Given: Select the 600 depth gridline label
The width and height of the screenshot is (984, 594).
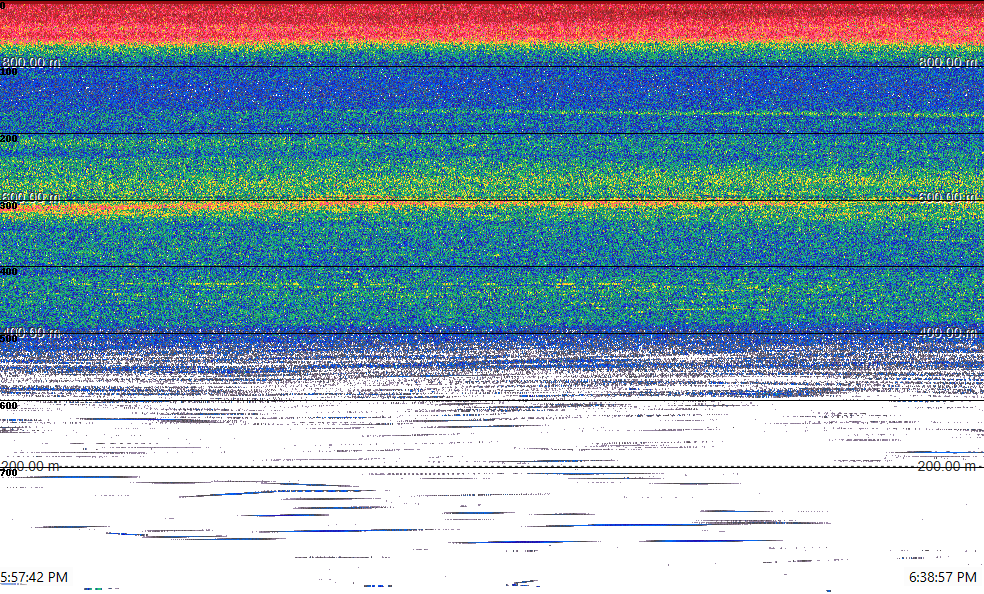Looking at the screenshot, I should click(x=9, y=406).
